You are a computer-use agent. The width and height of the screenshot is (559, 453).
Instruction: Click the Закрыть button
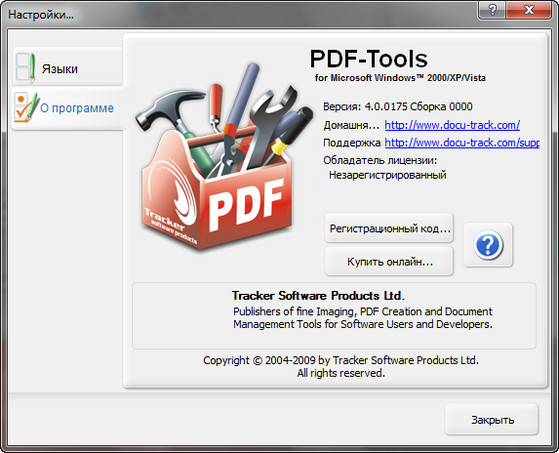tap(492, 419)
